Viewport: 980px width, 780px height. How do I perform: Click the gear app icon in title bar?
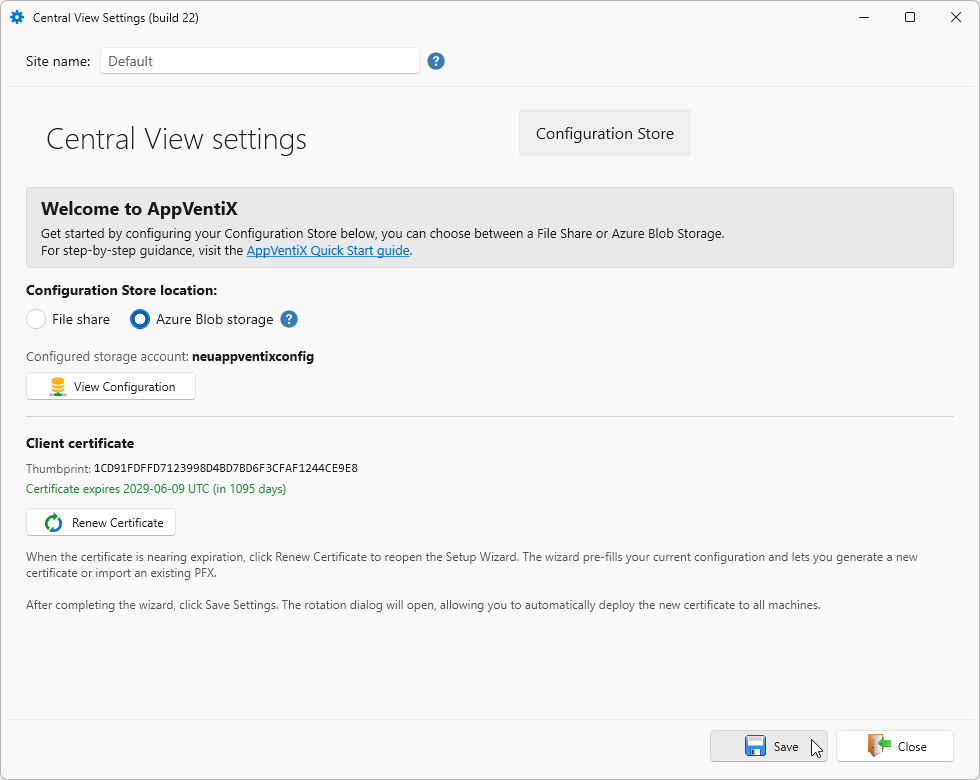(17, 18)
